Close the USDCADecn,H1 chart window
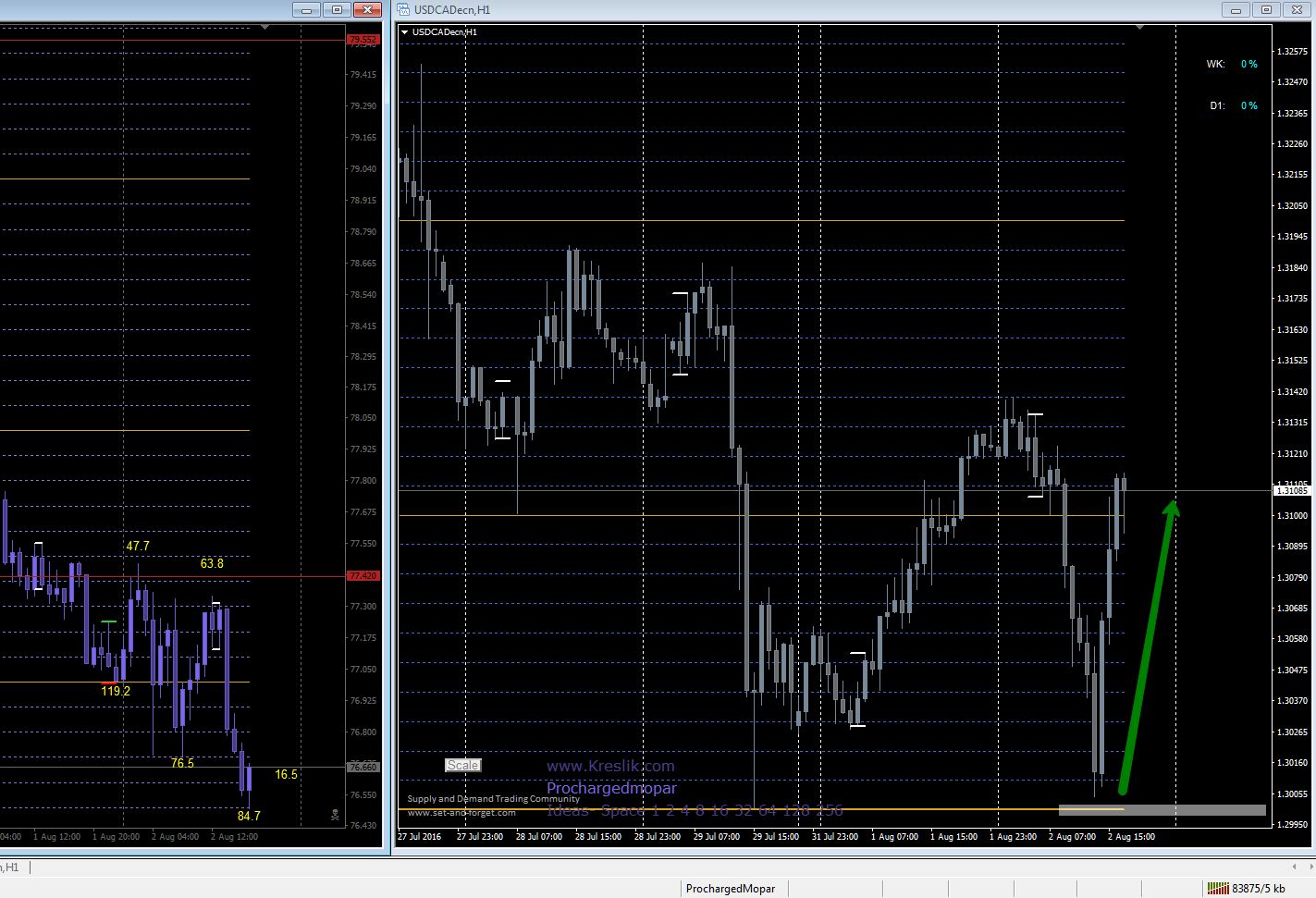Viewport: 1316px width, 898px height. (x=1297, y=10)
